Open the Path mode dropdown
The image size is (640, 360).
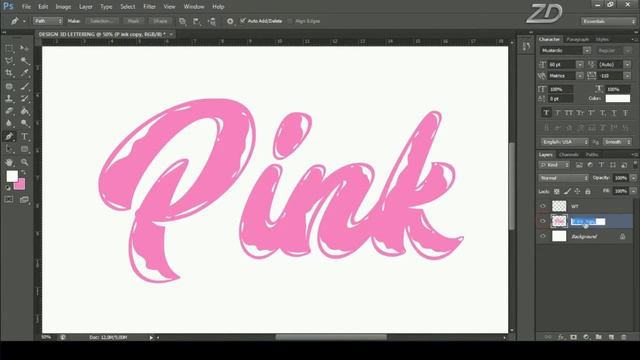[x=48, y=21]
